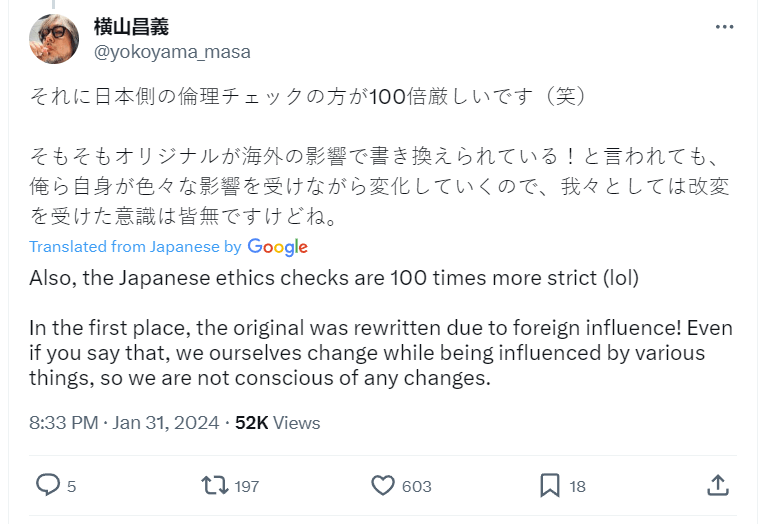Open the 横山昌義 display name profile link
The width and height of the screenshot is (764, 524).
(x=130, y=26)
